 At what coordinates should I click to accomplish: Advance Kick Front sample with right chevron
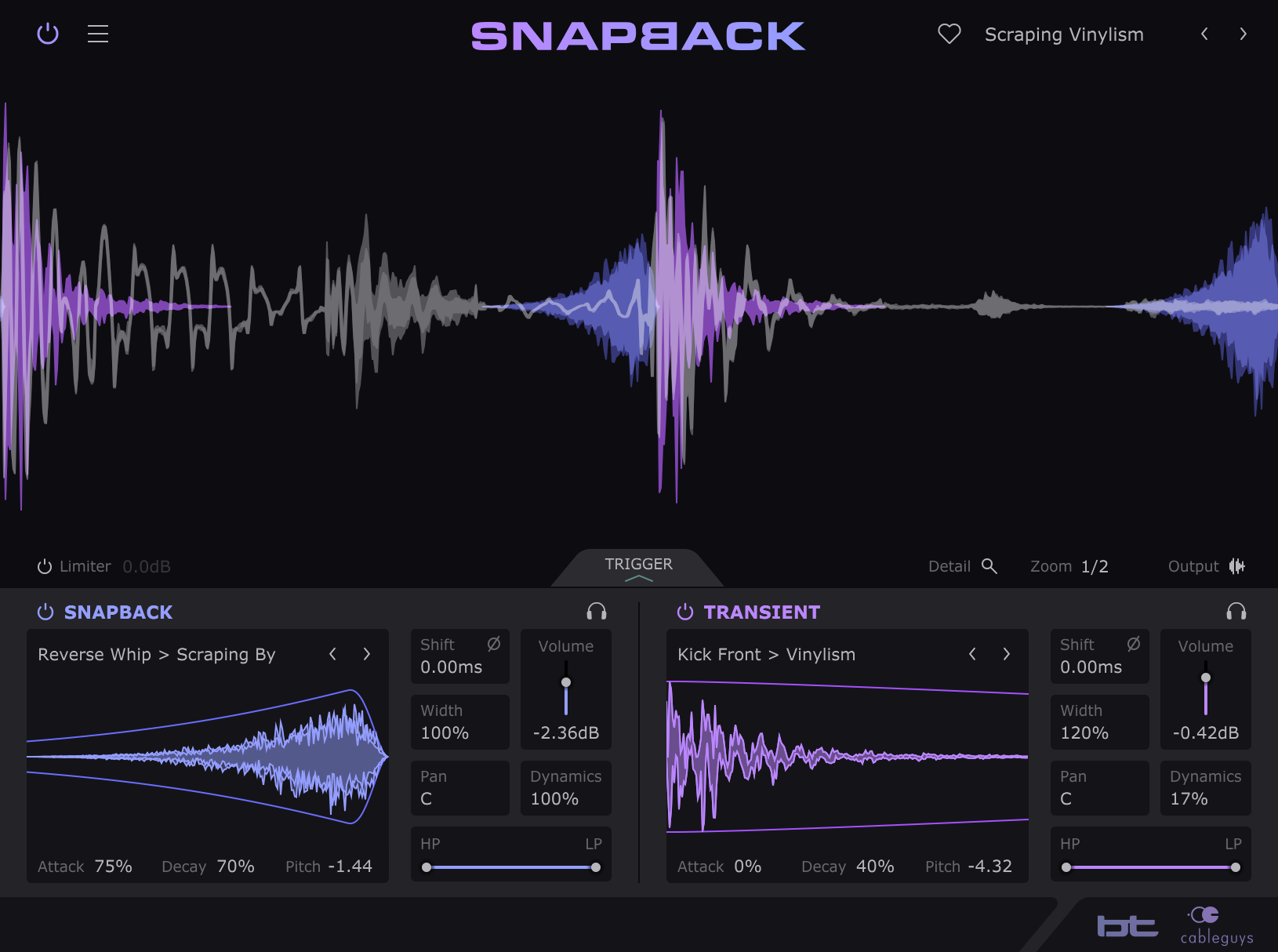1007,653
